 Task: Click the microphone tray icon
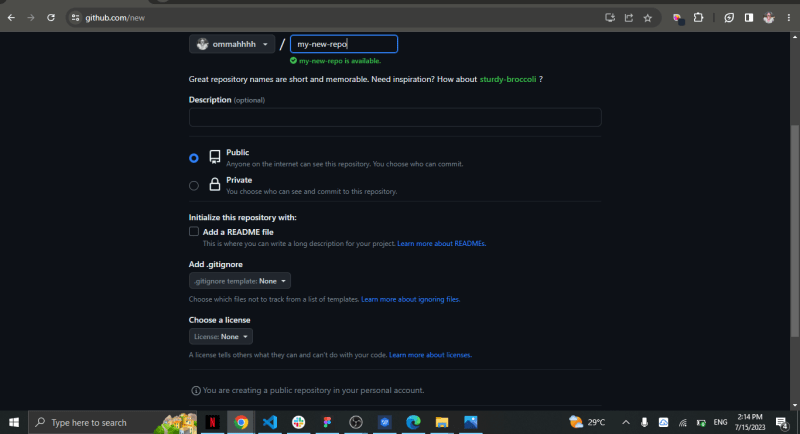pyautogui.click(x=644, y=422)
